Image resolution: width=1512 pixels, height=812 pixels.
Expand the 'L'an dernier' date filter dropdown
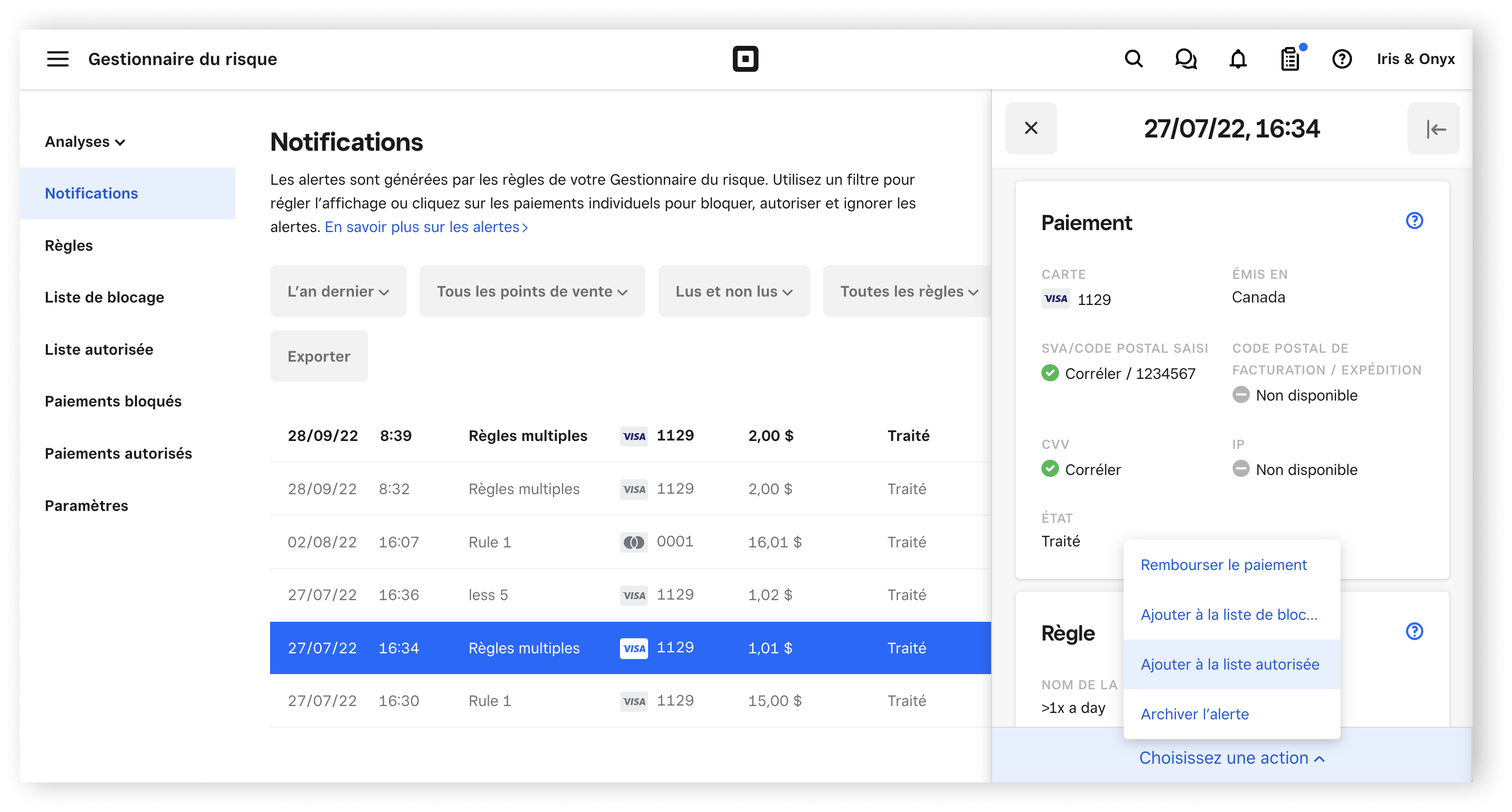[337, 291]
